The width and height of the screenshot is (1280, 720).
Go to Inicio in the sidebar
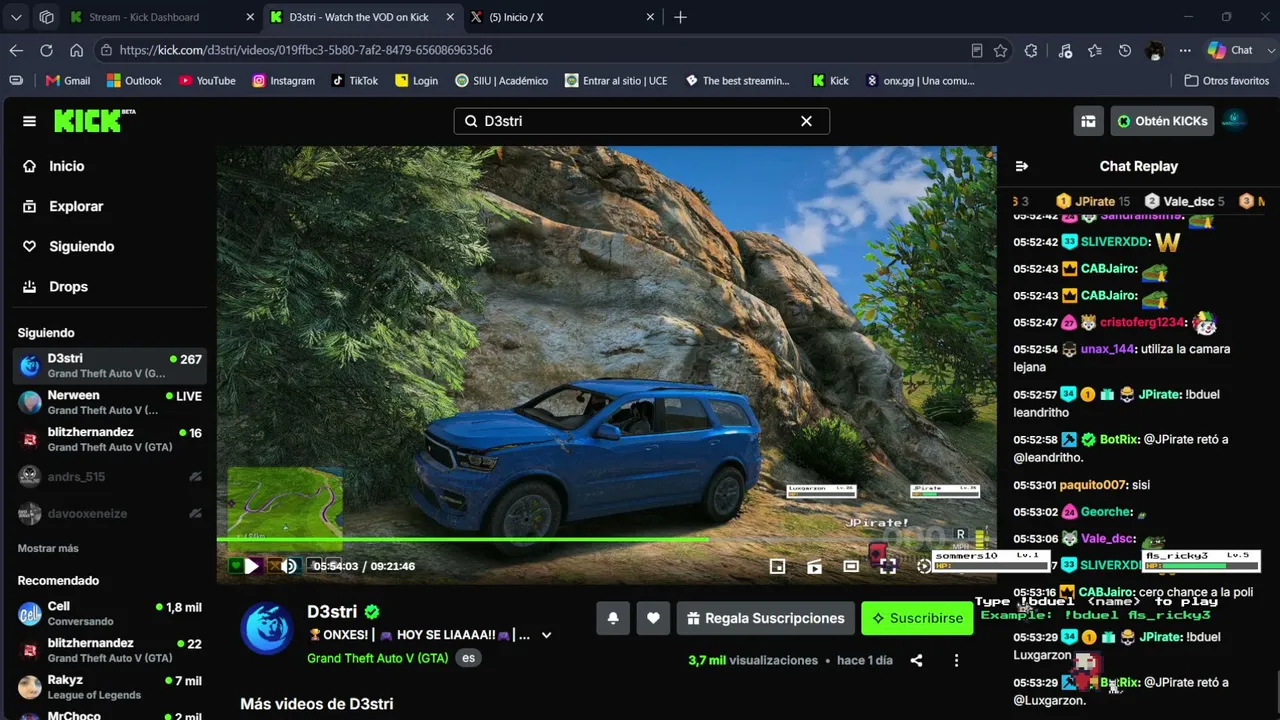(x=67, y=166)
